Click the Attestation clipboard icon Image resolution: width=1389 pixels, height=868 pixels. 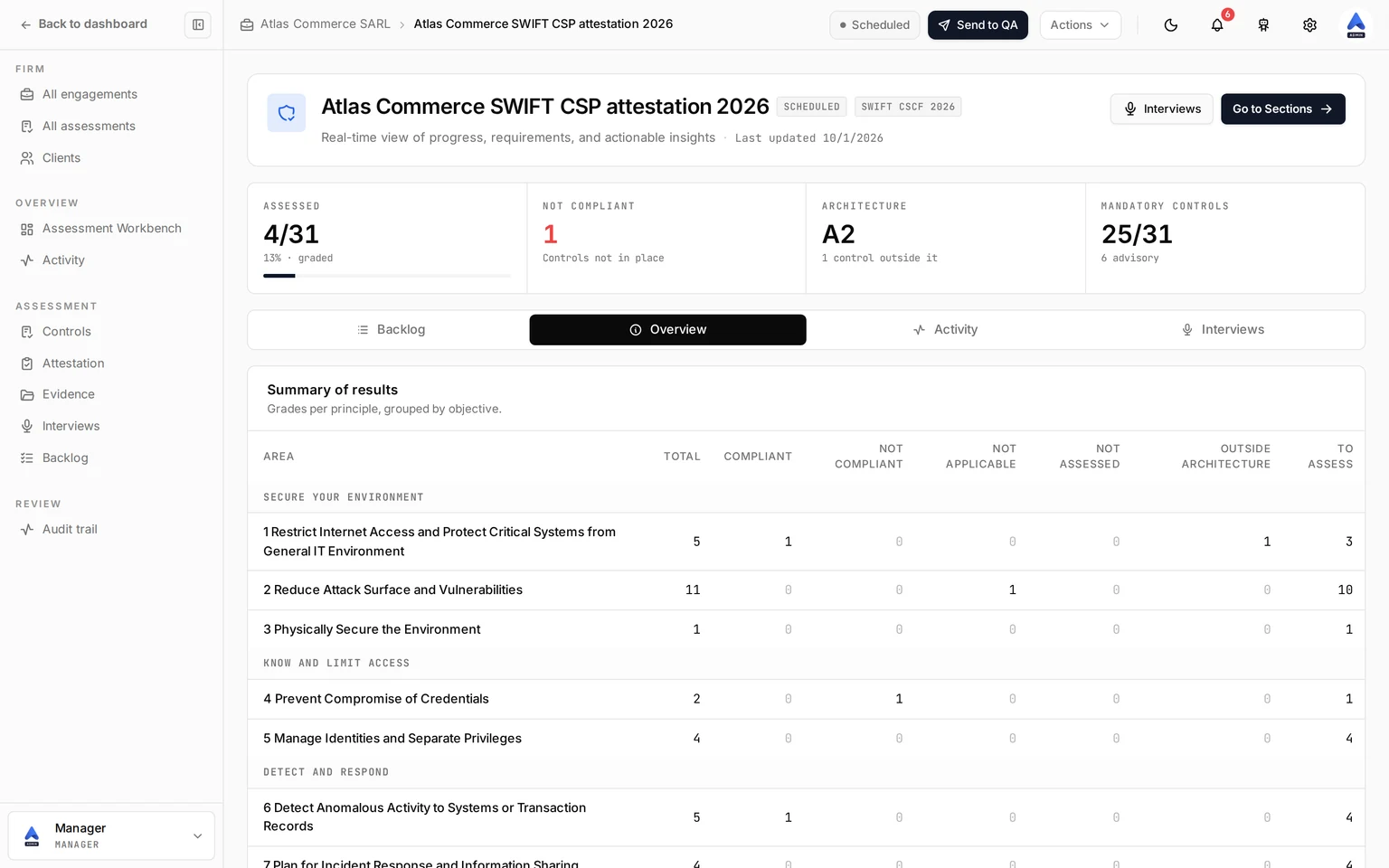tap(27, 363)
